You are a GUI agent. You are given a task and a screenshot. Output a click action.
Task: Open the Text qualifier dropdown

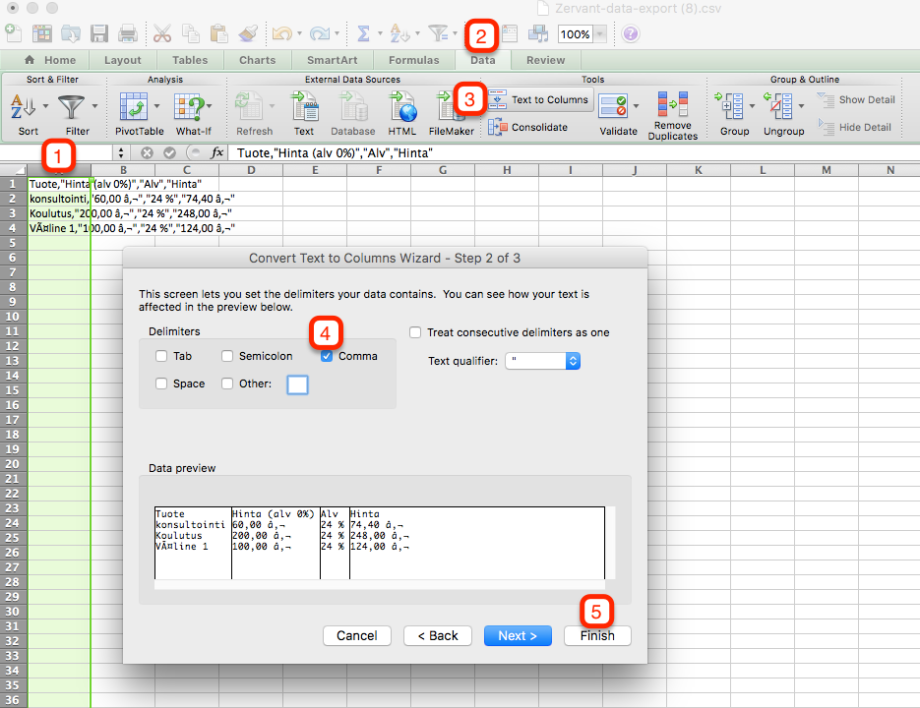coord(543,361)
